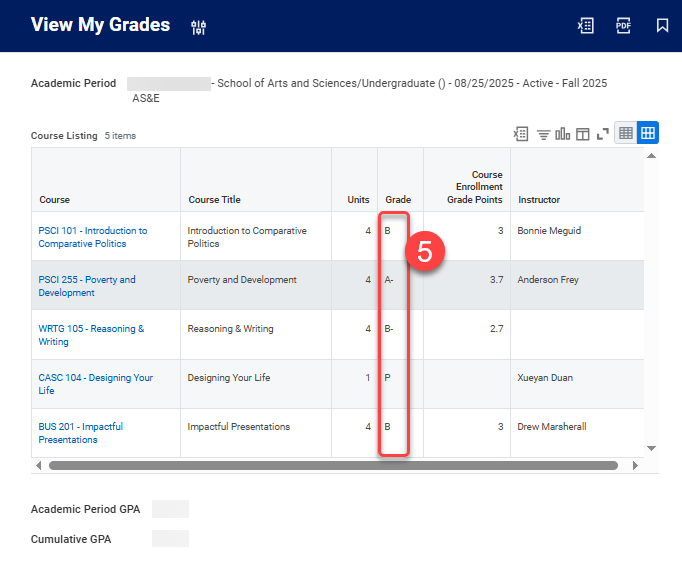Select the instructor name Bonnie Meguid
This screenshot has width=682, height=580.
pos(549,231)
